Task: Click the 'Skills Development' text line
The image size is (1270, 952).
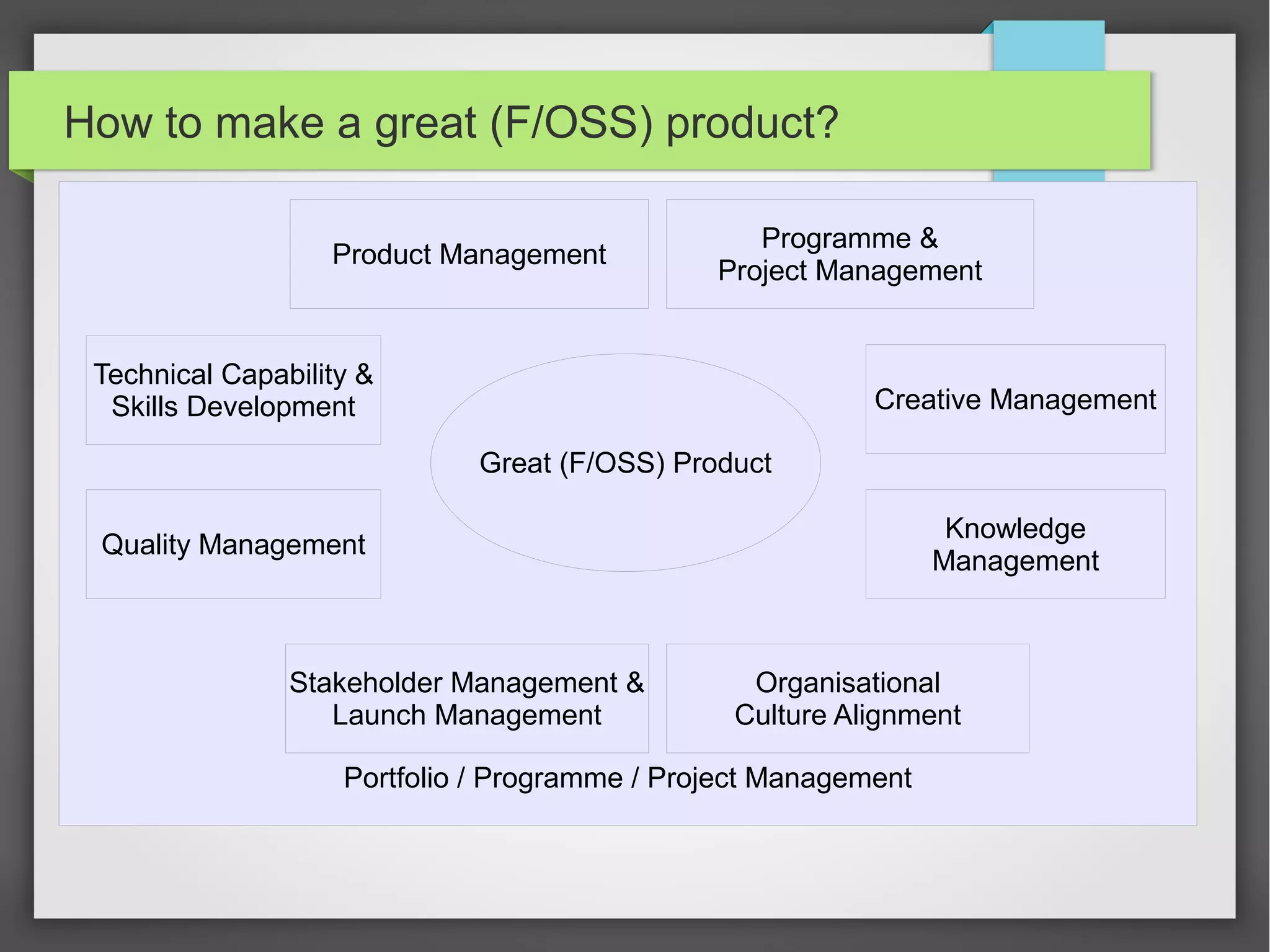Action: click(233, 407)
